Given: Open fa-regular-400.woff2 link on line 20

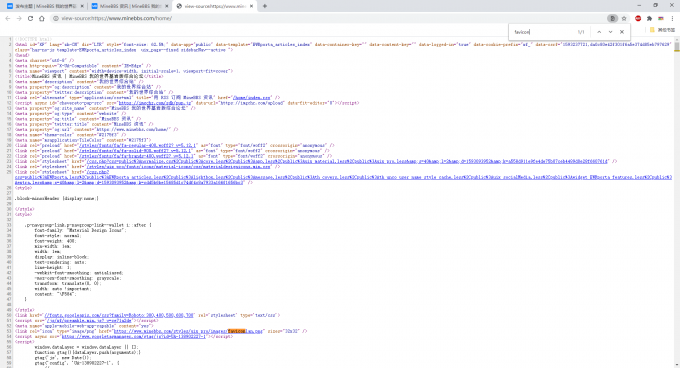Looking at the screenshot, I should click(138, 146).
